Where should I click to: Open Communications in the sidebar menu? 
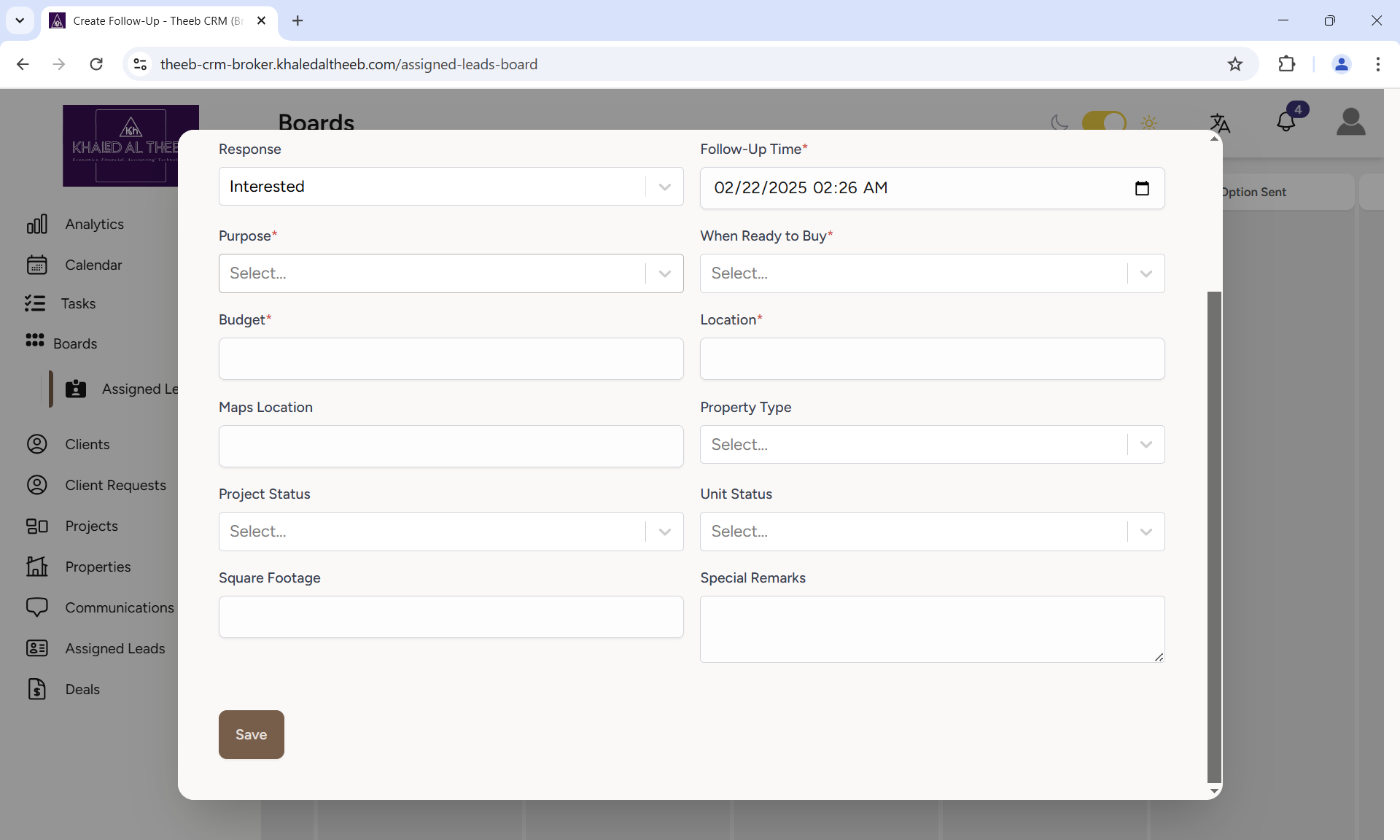point(119,607)
